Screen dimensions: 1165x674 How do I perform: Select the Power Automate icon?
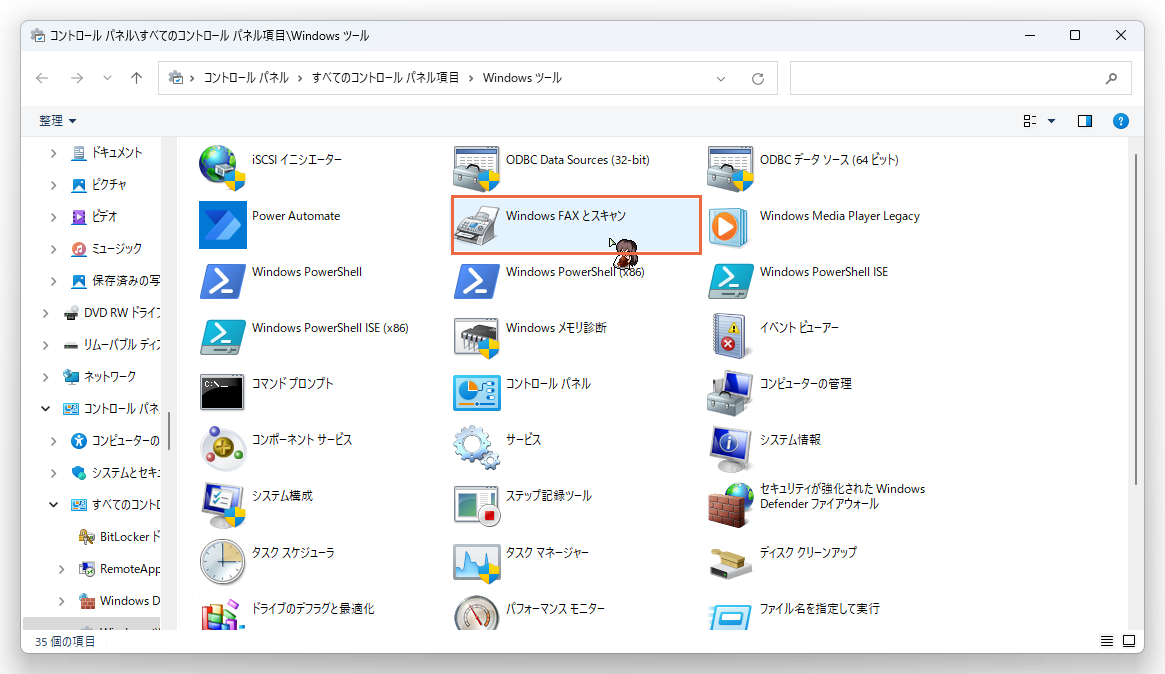pos(222,224)
